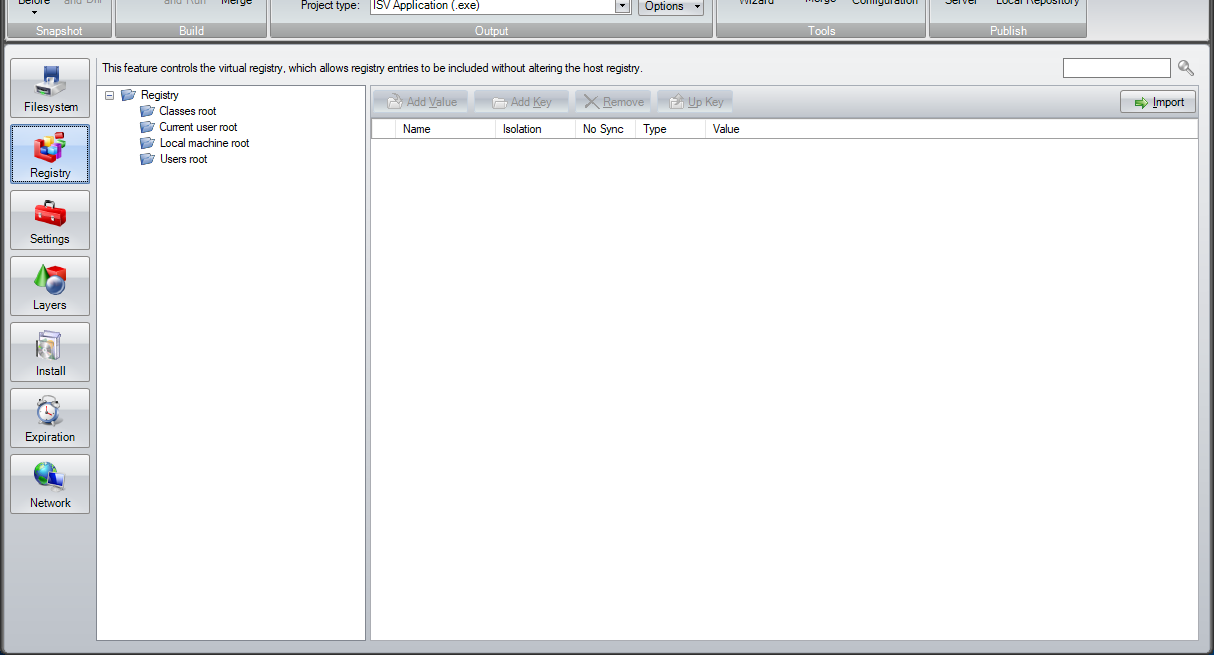Click the Remove toolbar button
Image resolution: width=1214 pixels, height=655 pixels.
pyautogui.click(x=612, y=101)
